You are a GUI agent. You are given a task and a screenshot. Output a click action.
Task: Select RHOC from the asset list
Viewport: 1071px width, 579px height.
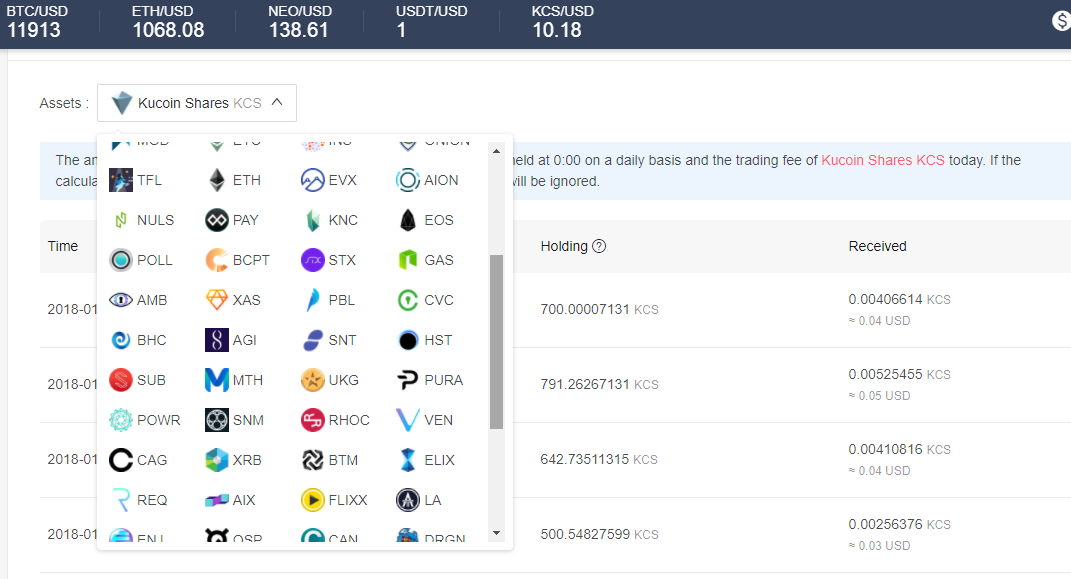pos(335,420)
